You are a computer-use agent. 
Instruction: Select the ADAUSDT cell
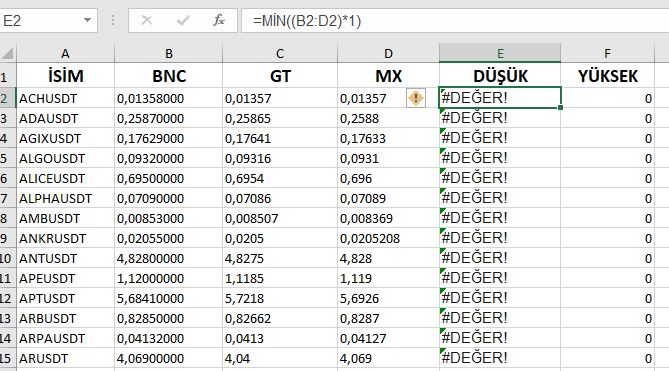65,118
